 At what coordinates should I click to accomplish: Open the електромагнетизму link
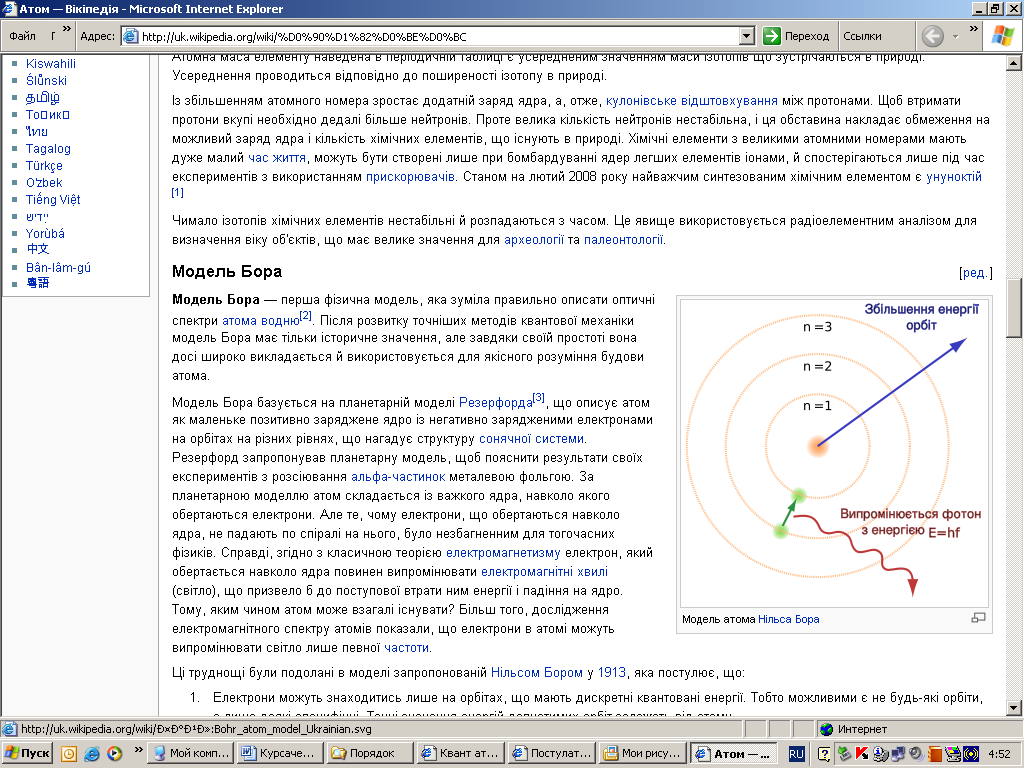[503, 552]
